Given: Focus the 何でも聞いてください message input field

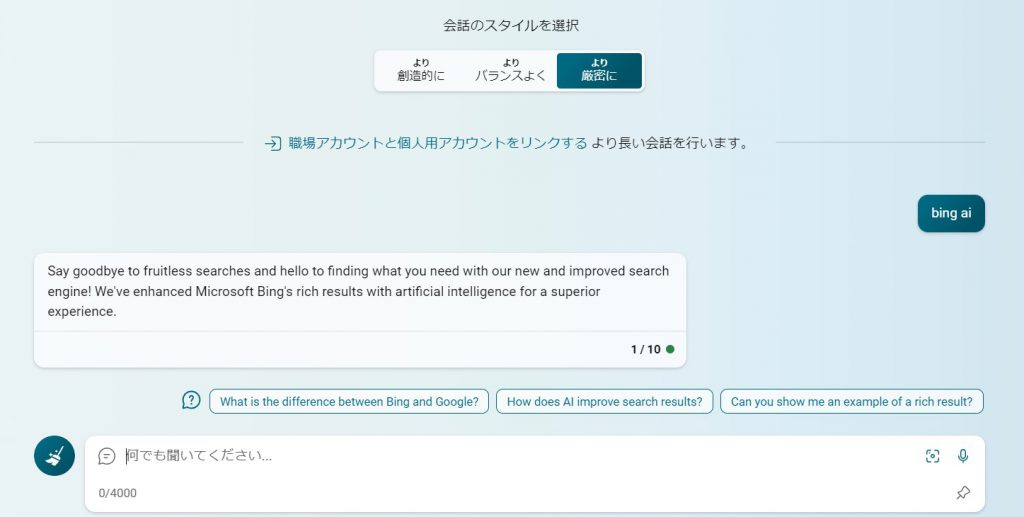Looking at the screenshot, I should (500, 456).
